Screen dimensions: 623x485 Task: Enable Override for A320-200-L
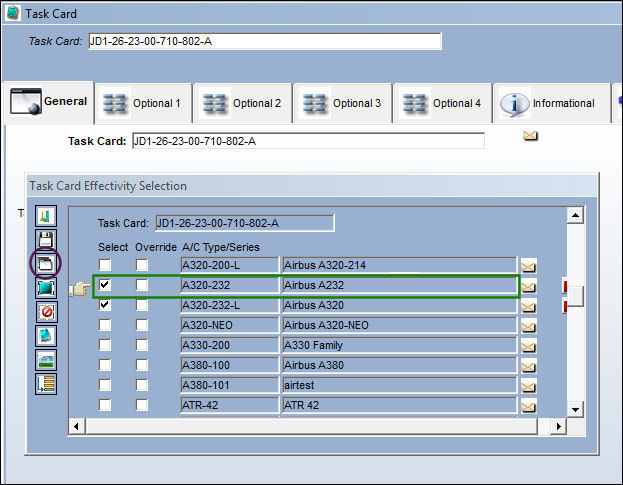[142, 265]
